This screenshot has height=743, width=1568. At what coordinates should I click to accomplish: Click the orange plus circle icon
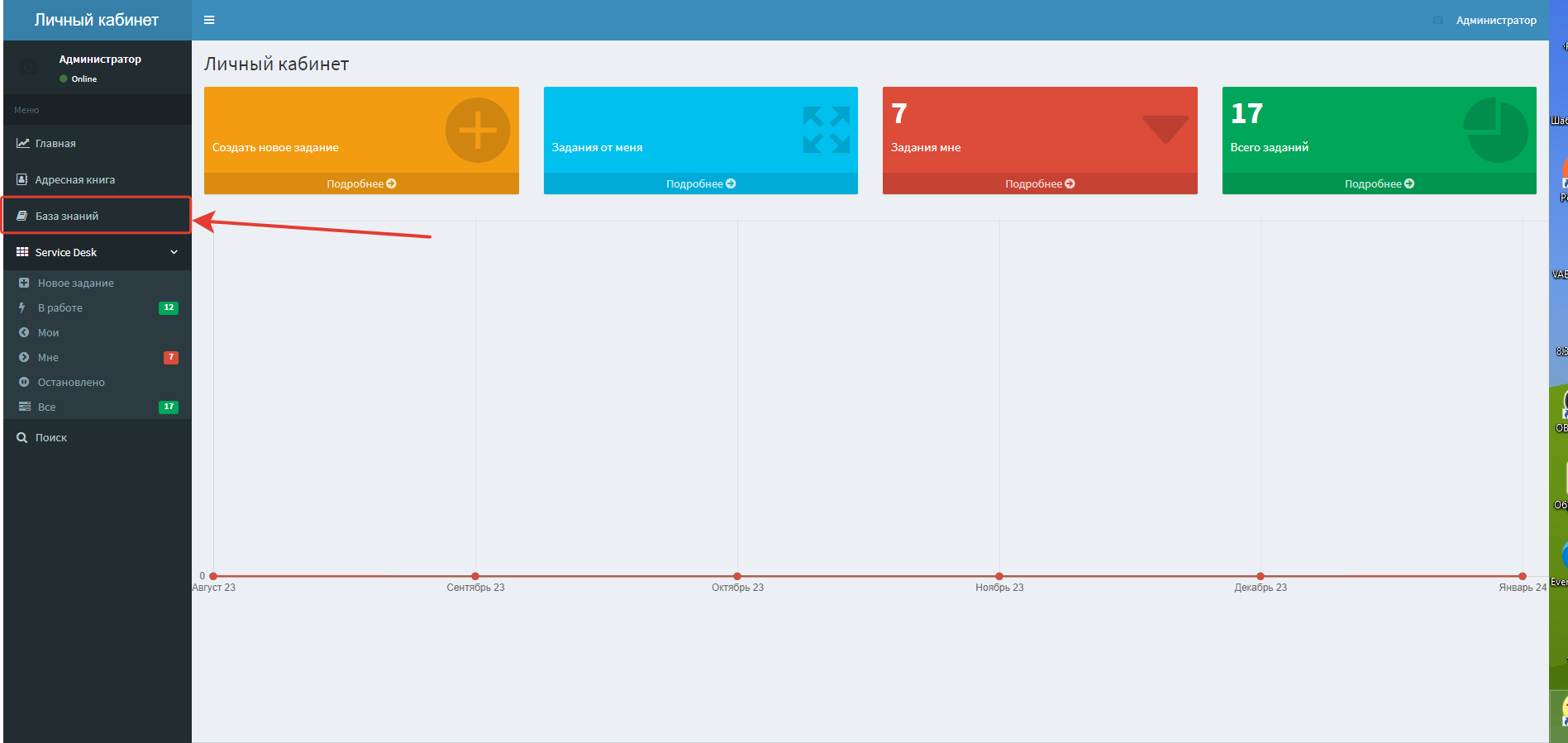click(477, 131)
